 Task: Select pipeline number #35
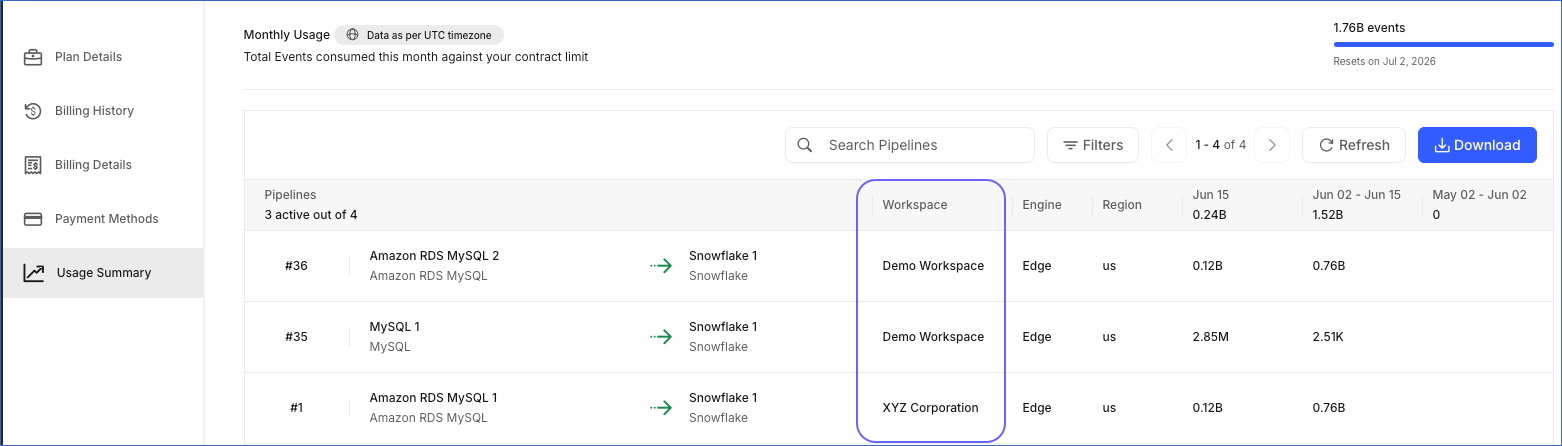click(296, 337)
